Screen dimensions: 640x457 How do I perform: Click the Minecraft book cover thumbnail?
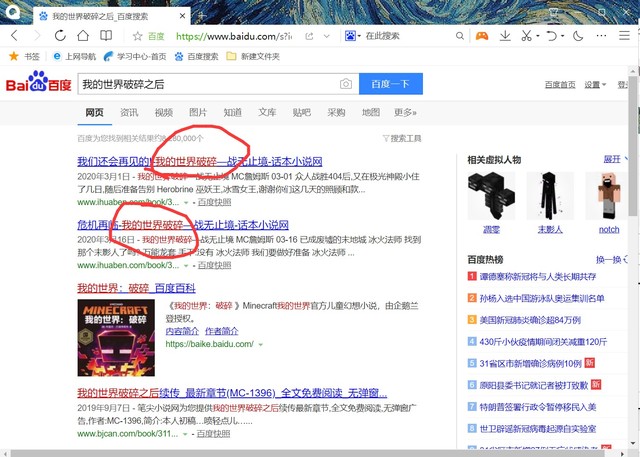[x=105, y=337]
